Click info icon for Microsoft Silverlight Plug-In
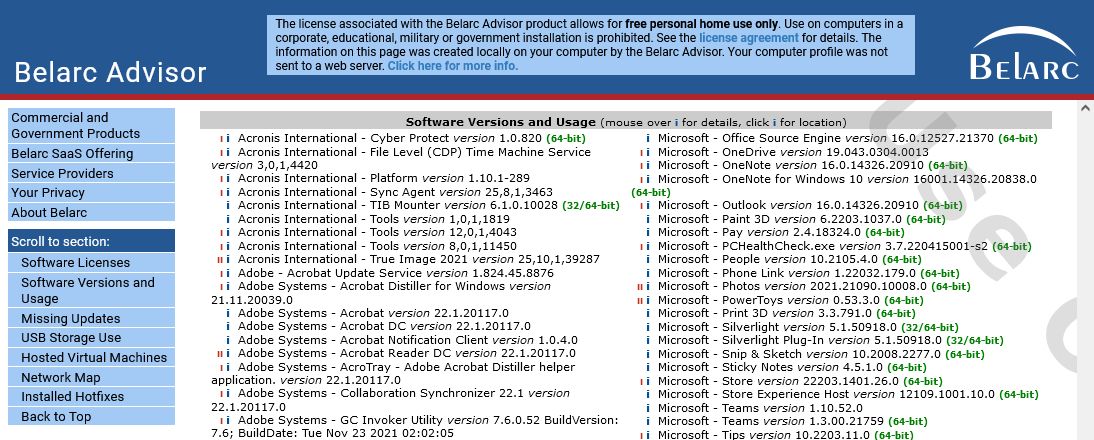The width and height of the screenshot is (1094, 440). pos(647,340)
